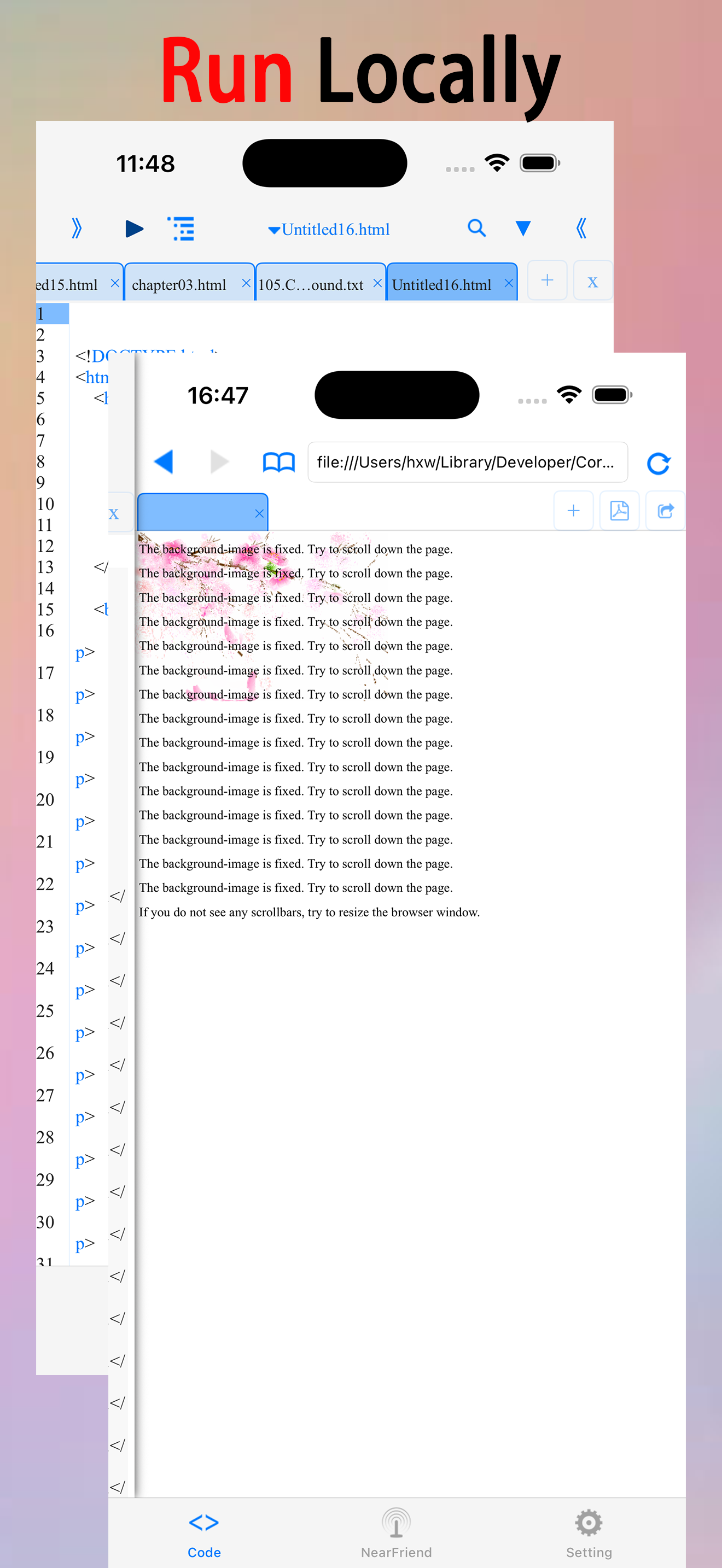Open the outline list icon
722x1568 pixels.
(x=182, y=229)
